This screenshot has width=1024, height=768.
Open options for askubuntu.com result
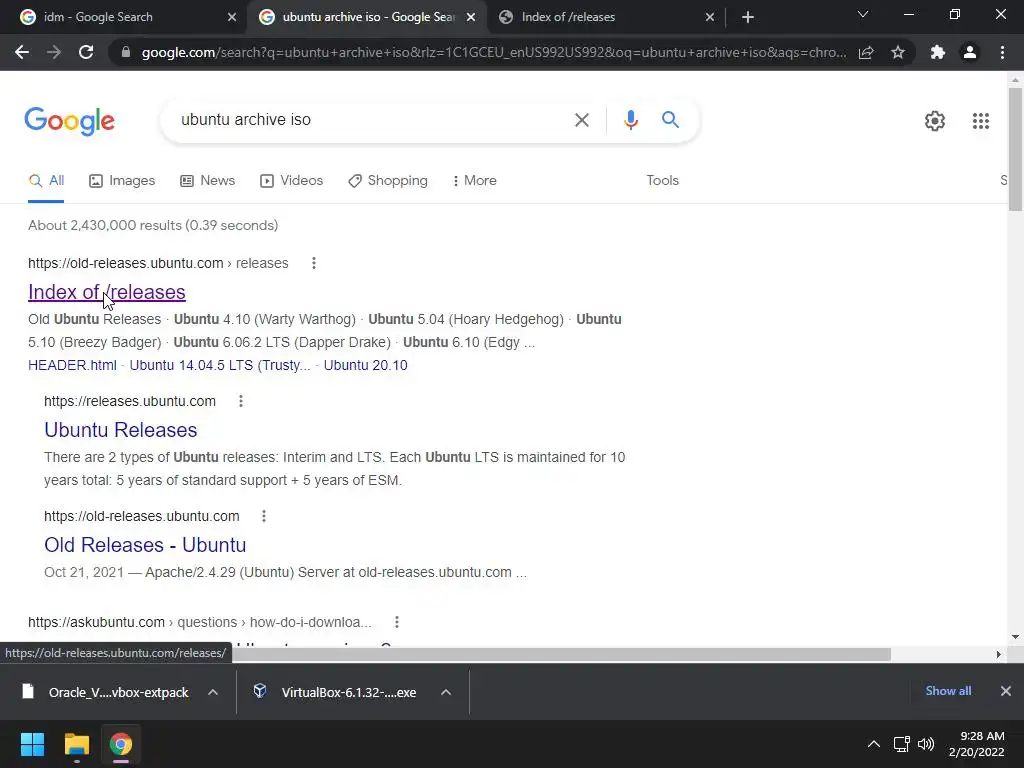pos(396,622)
